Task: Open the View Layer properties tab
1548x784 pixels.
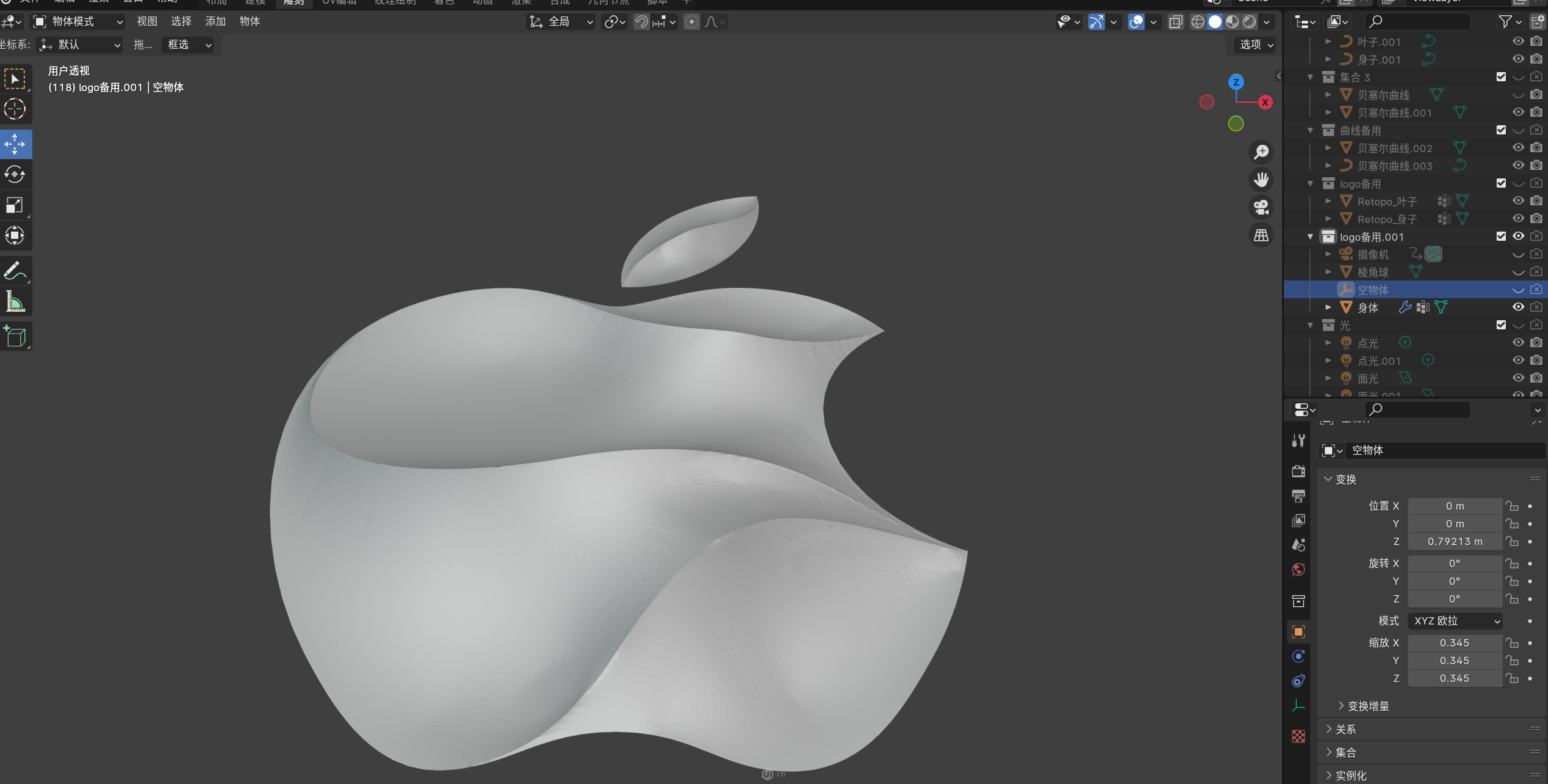Action: tap(1299, 520)
